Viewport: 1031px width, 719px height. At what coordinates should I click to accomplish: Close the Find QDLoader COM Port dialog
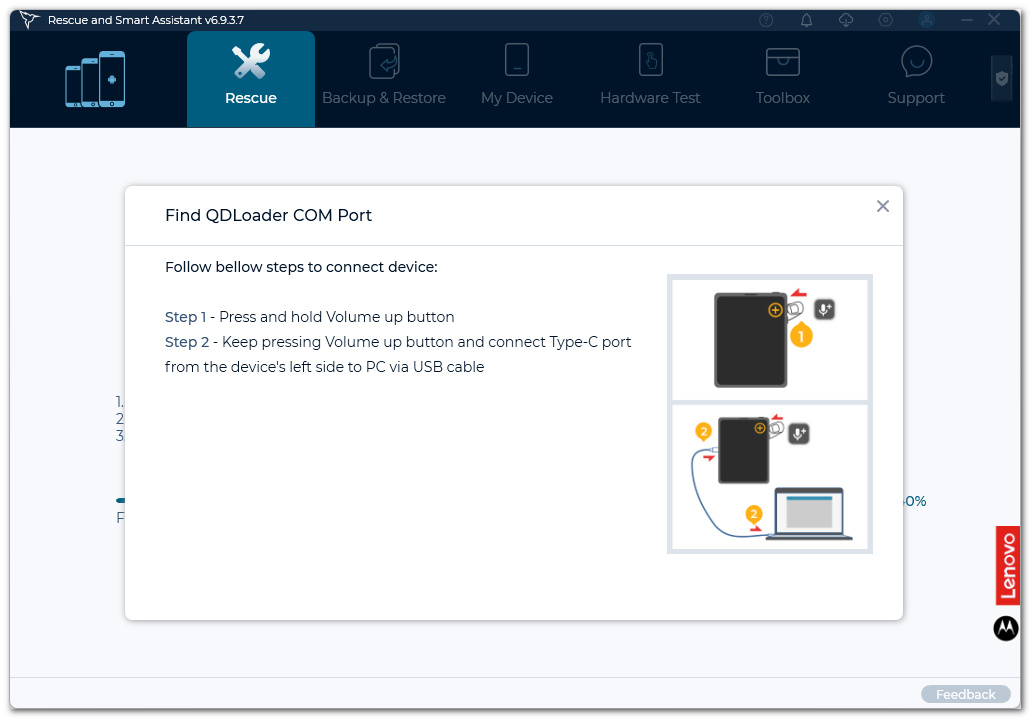click(x=883, y=207)
